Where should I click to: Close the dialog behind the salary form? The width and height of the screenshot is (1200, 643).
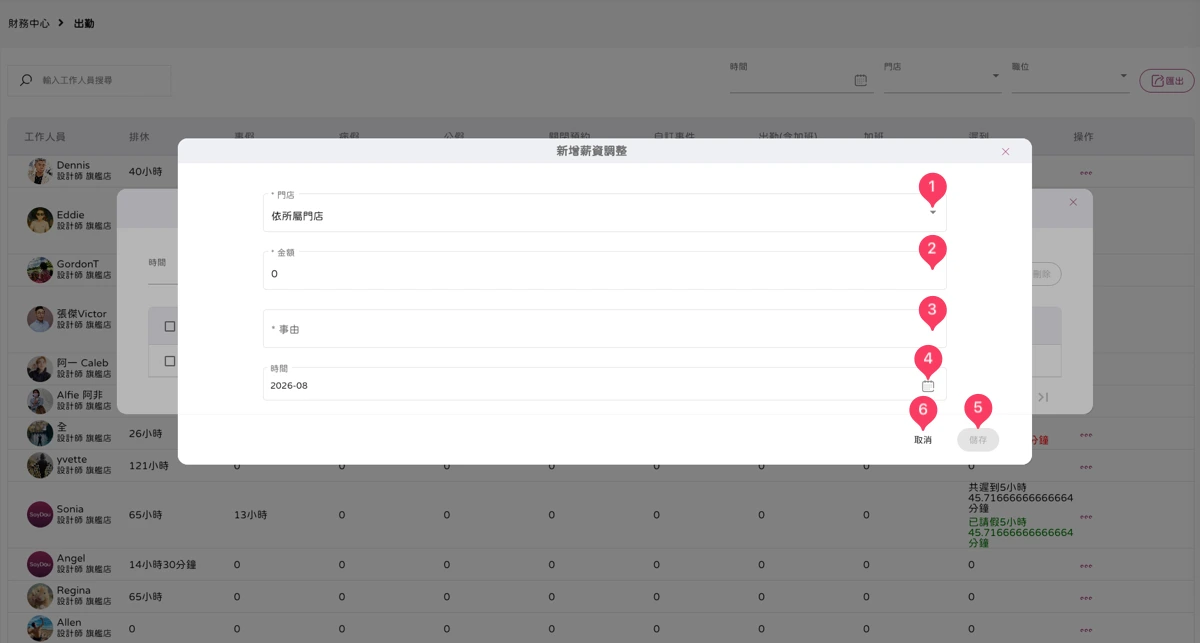[x=1073, y=202]
